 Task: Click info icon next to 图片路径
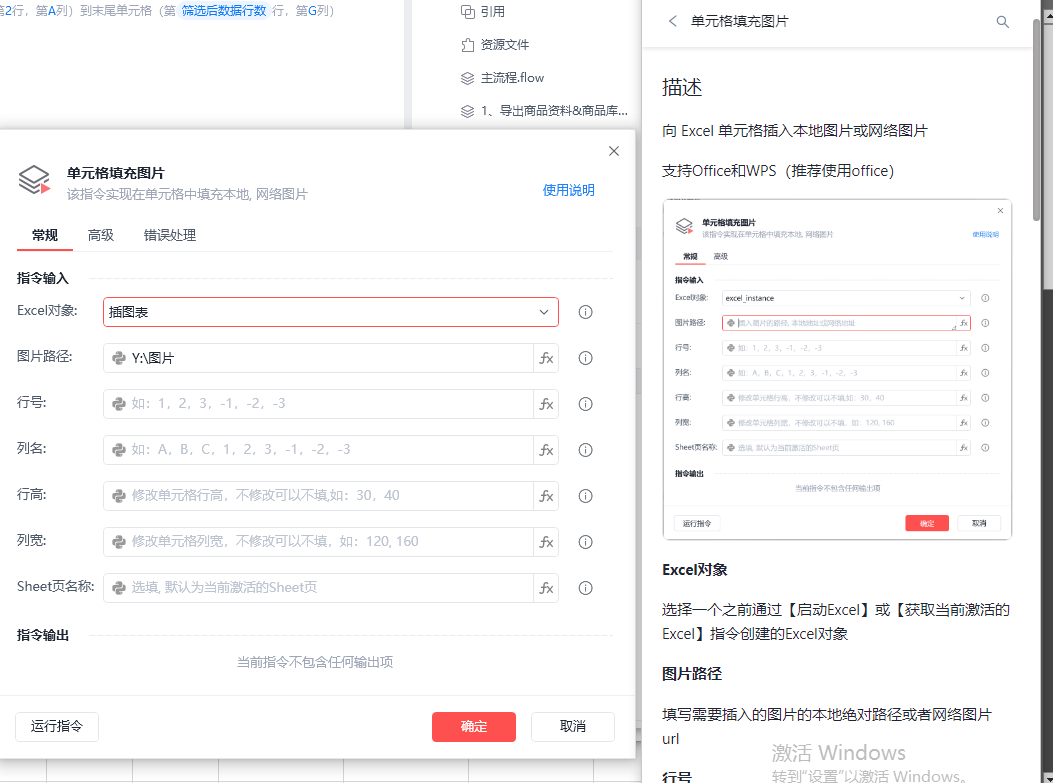click(x=586, y=358)
